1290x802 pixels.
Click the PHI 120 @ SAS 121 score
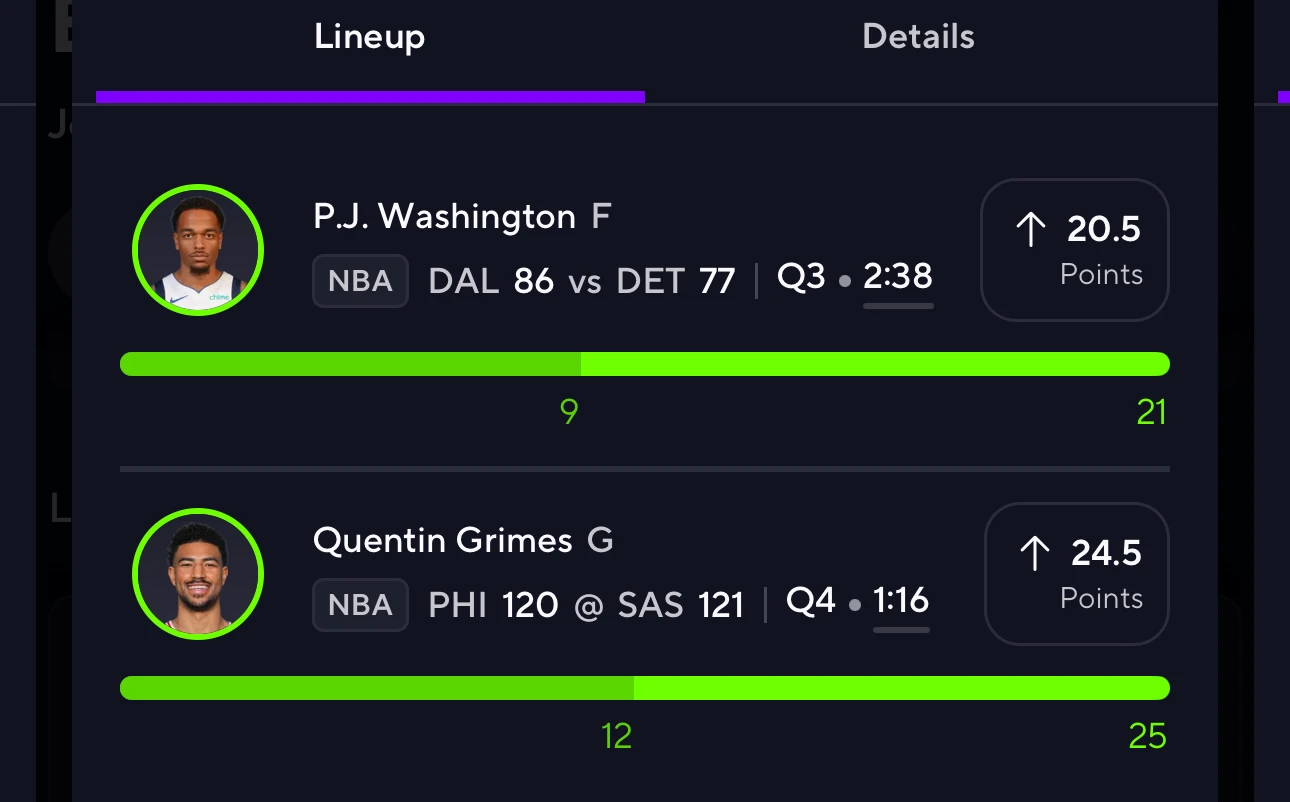click(586, 605)
